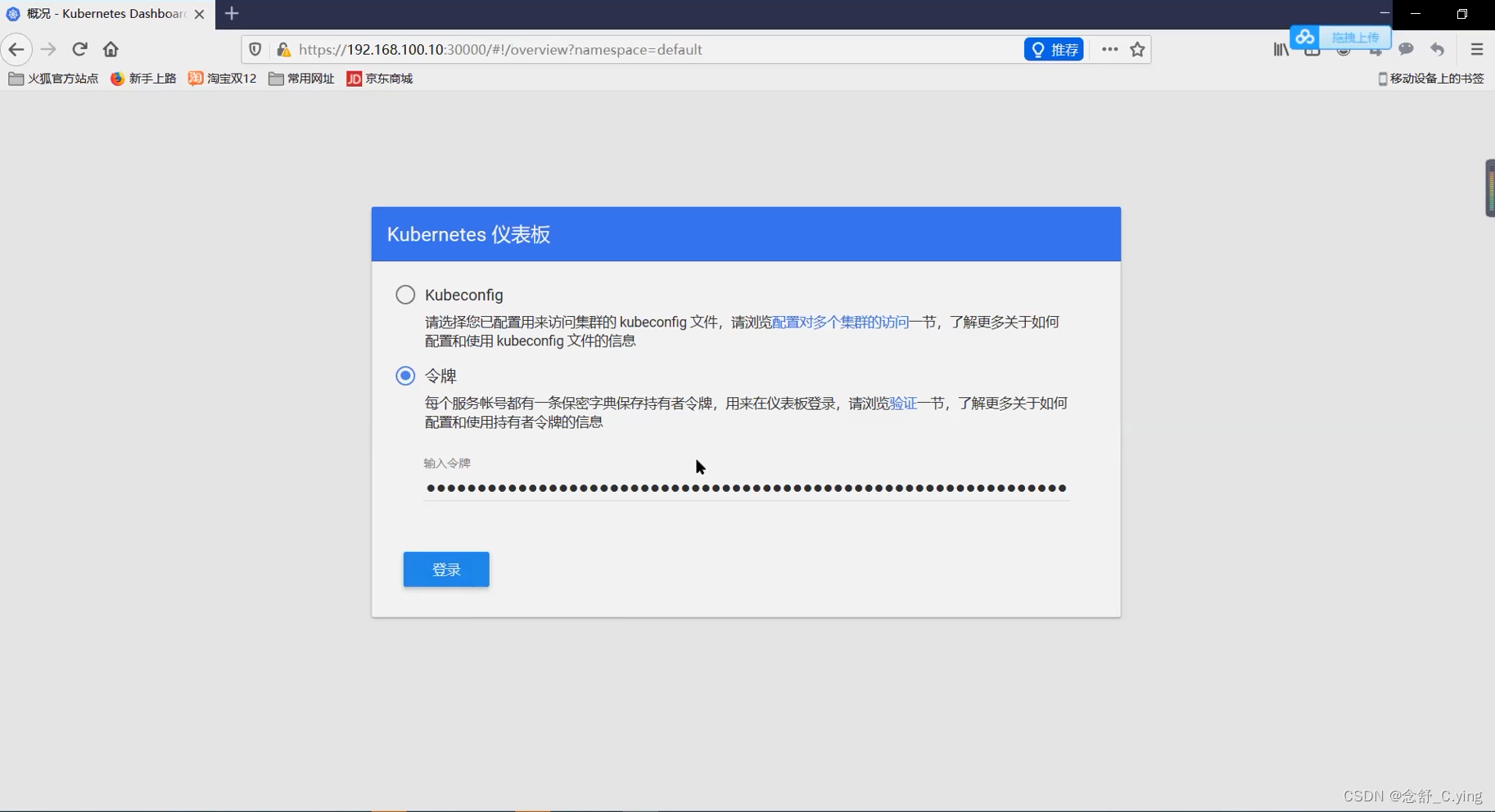The image size is (1495, 812).
Task: Bookmark the page via star icon
Action: [x=1136, y=49]
